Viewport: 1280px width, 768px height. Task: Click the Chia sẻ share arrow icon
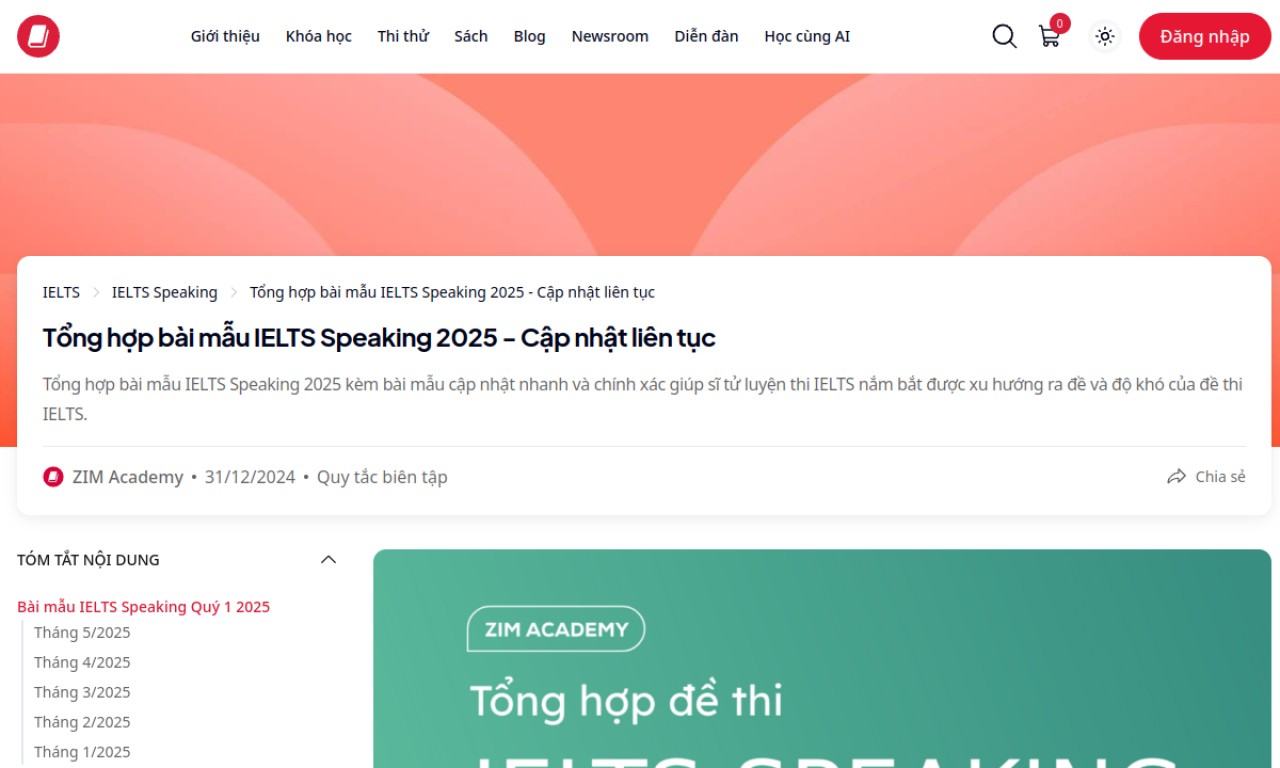1176,477
